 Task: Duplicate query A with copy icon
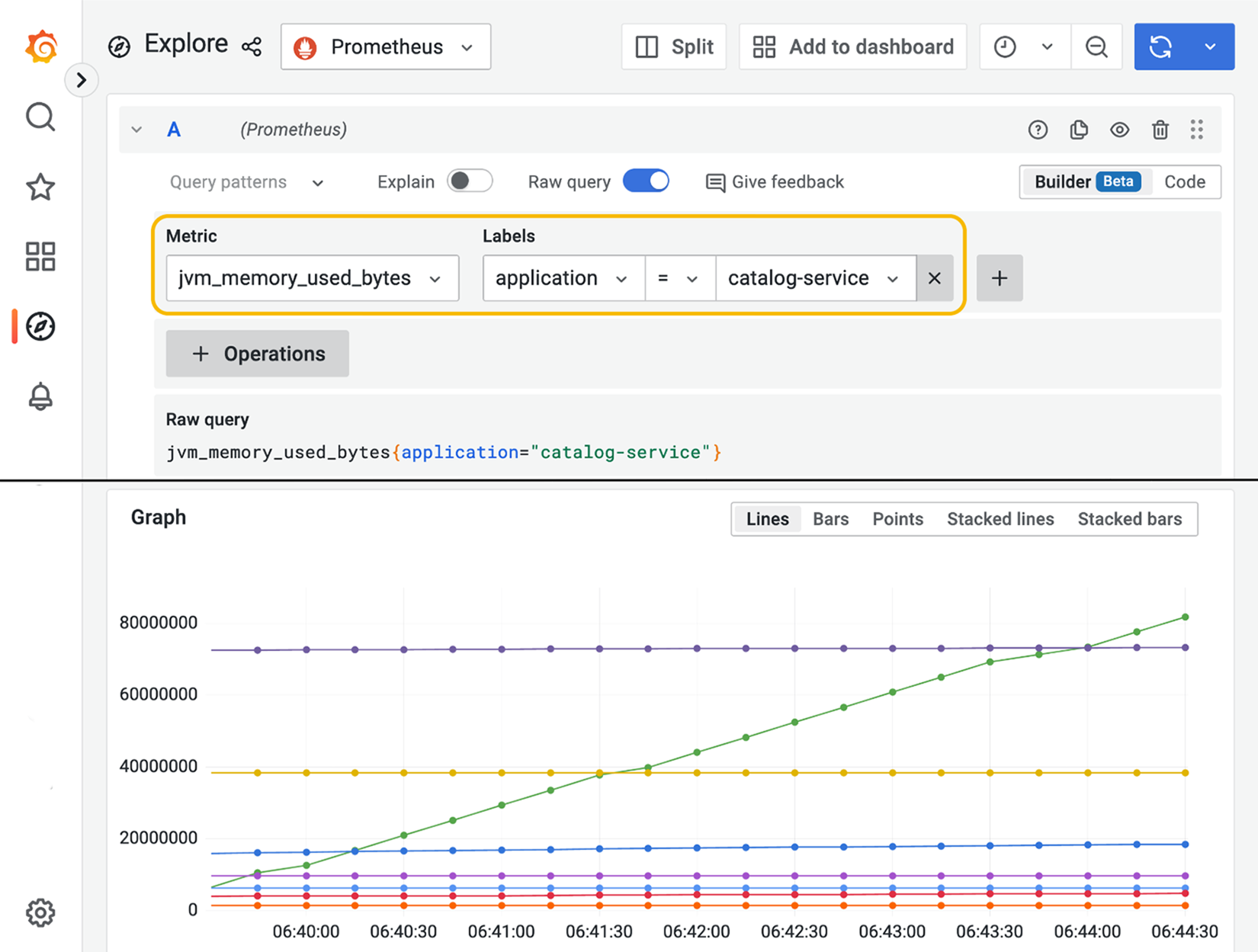[x=1079, y=130]
